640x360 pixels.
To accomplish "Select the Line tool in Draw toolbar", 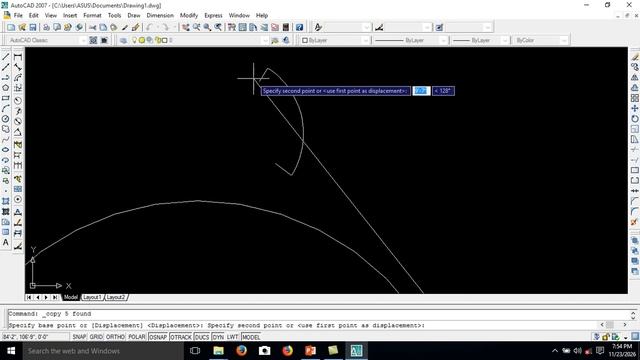I will click(6, 57).
